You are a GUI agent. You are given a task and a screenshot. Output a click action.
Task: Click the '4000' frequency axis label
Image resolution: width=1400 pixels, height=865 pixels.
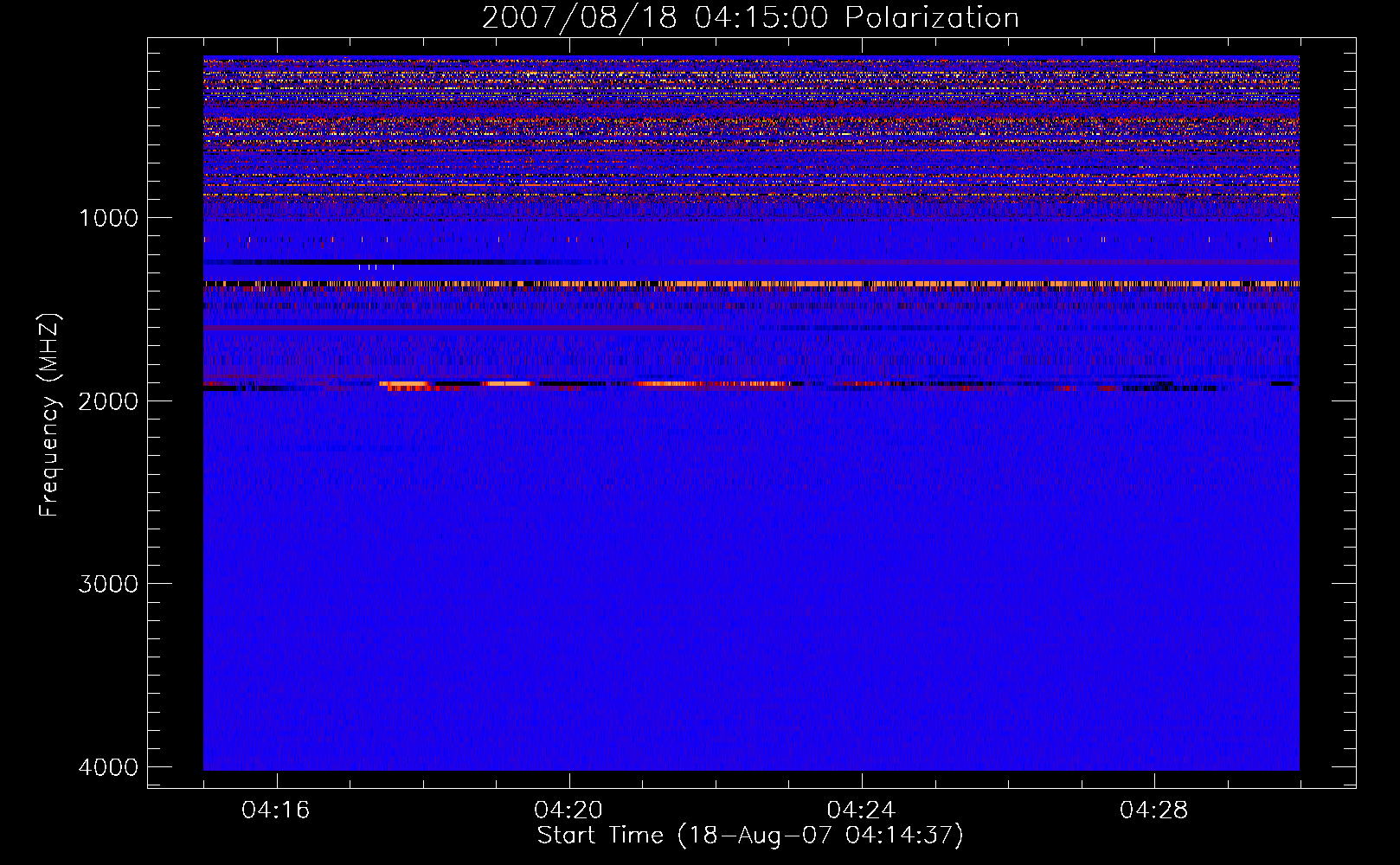(x=108, y=767)
